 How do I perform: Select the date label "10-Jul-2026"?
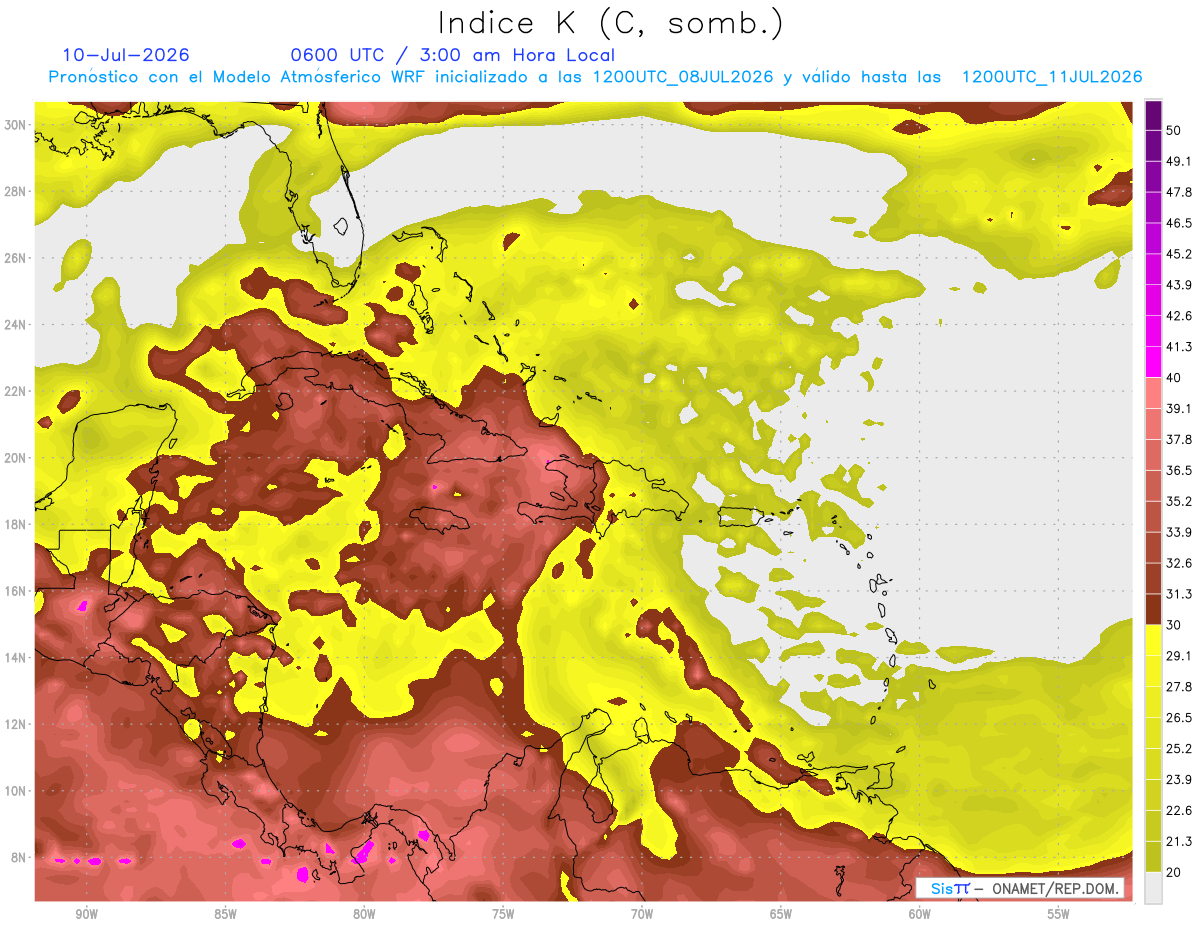[126, 55]
